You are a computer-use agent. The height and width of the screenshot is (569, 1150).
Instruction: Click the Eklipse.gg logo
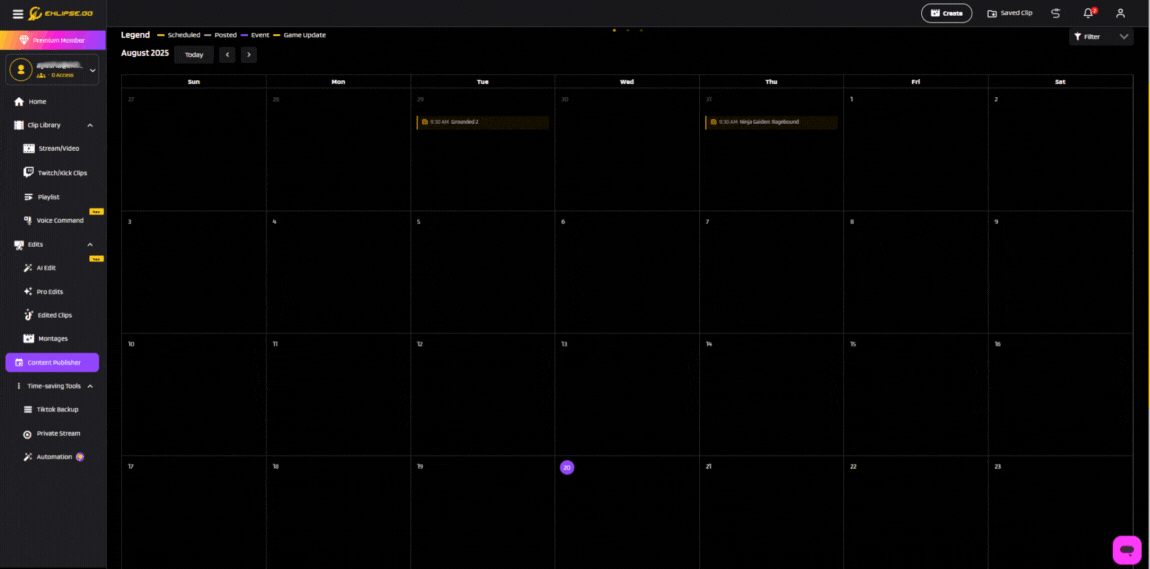(62, 13)
